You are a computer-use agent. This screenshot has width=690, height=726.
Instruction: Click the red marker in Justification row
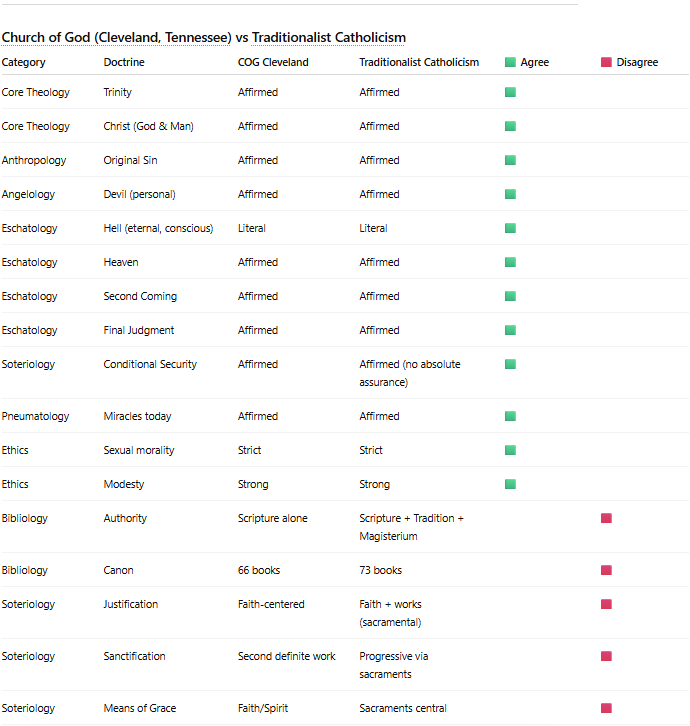606,604
